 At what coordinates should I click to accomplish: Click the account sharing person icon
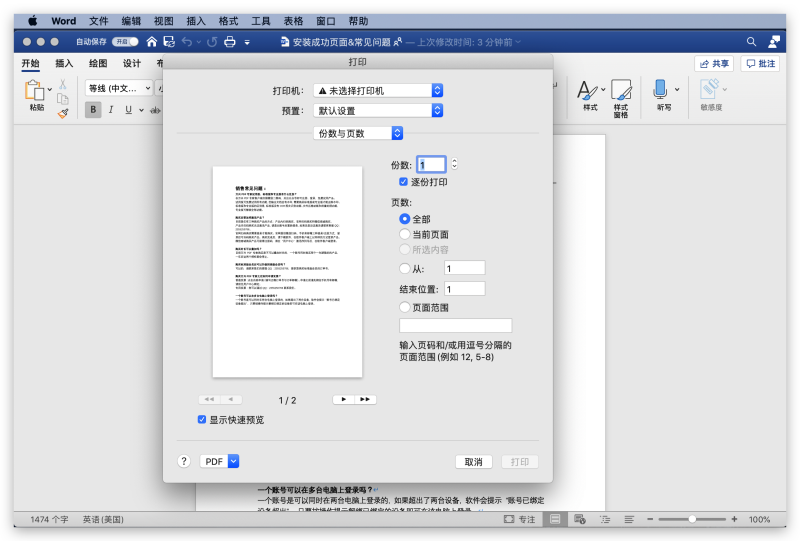(x=774, y=42)
